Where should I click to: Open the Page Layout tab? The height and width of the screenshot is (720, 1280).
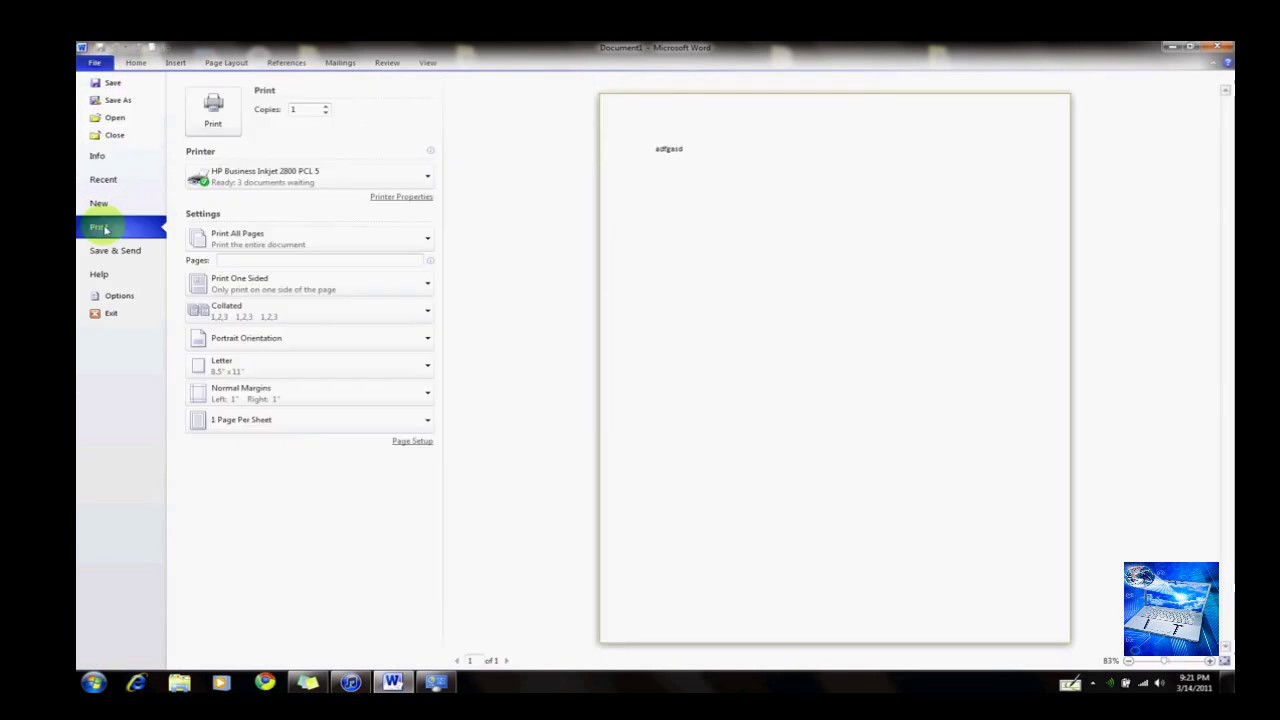point(226,63)
